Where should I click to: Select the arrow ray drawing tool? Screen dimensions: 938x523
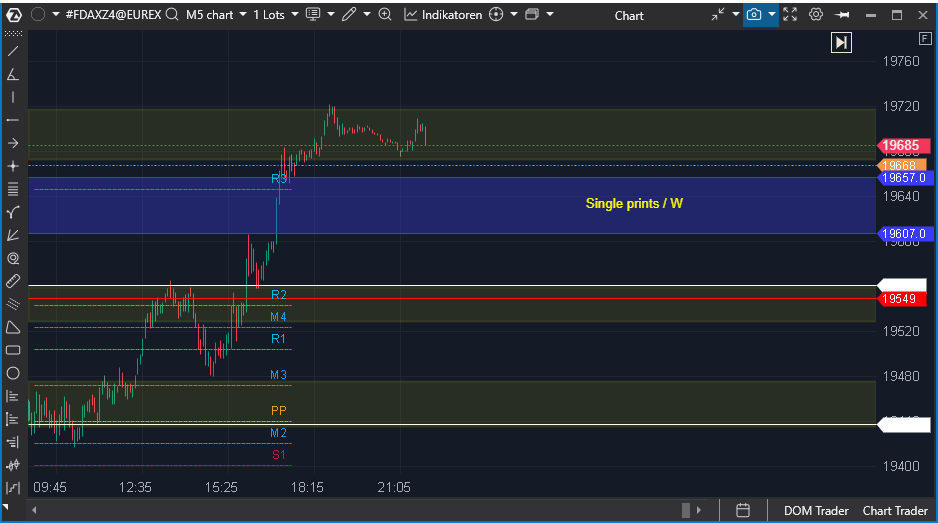pos(13,143)
